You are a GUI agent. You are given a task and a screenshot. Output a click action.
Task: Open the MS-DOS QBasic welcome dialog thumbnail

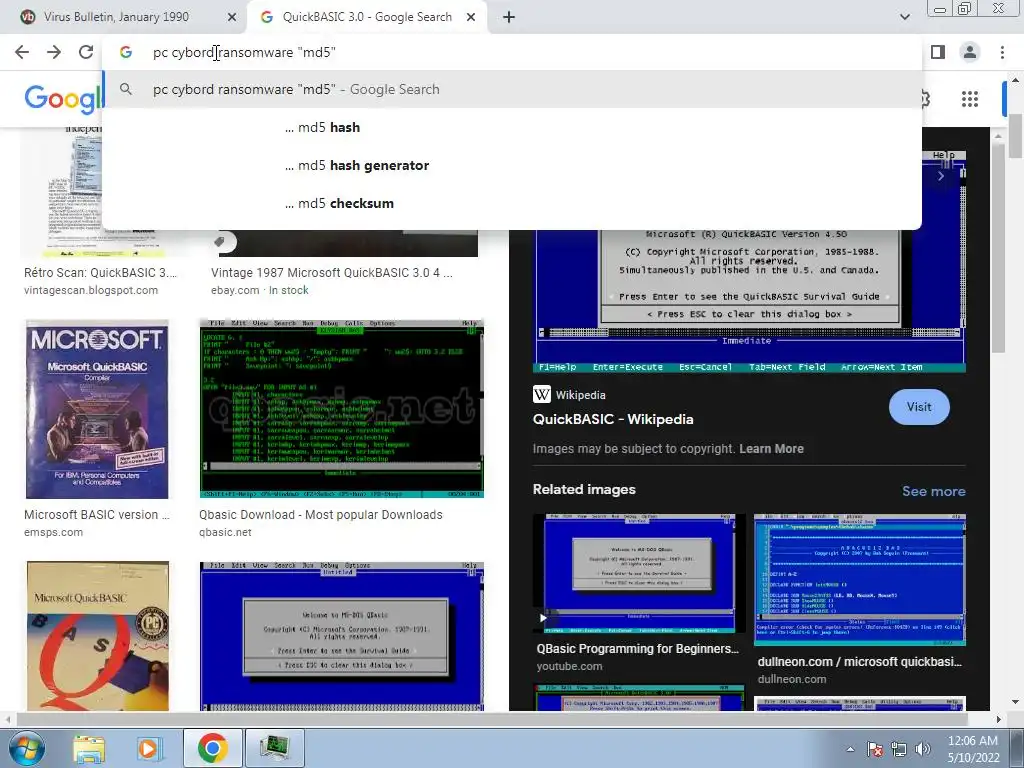[342, 636]
